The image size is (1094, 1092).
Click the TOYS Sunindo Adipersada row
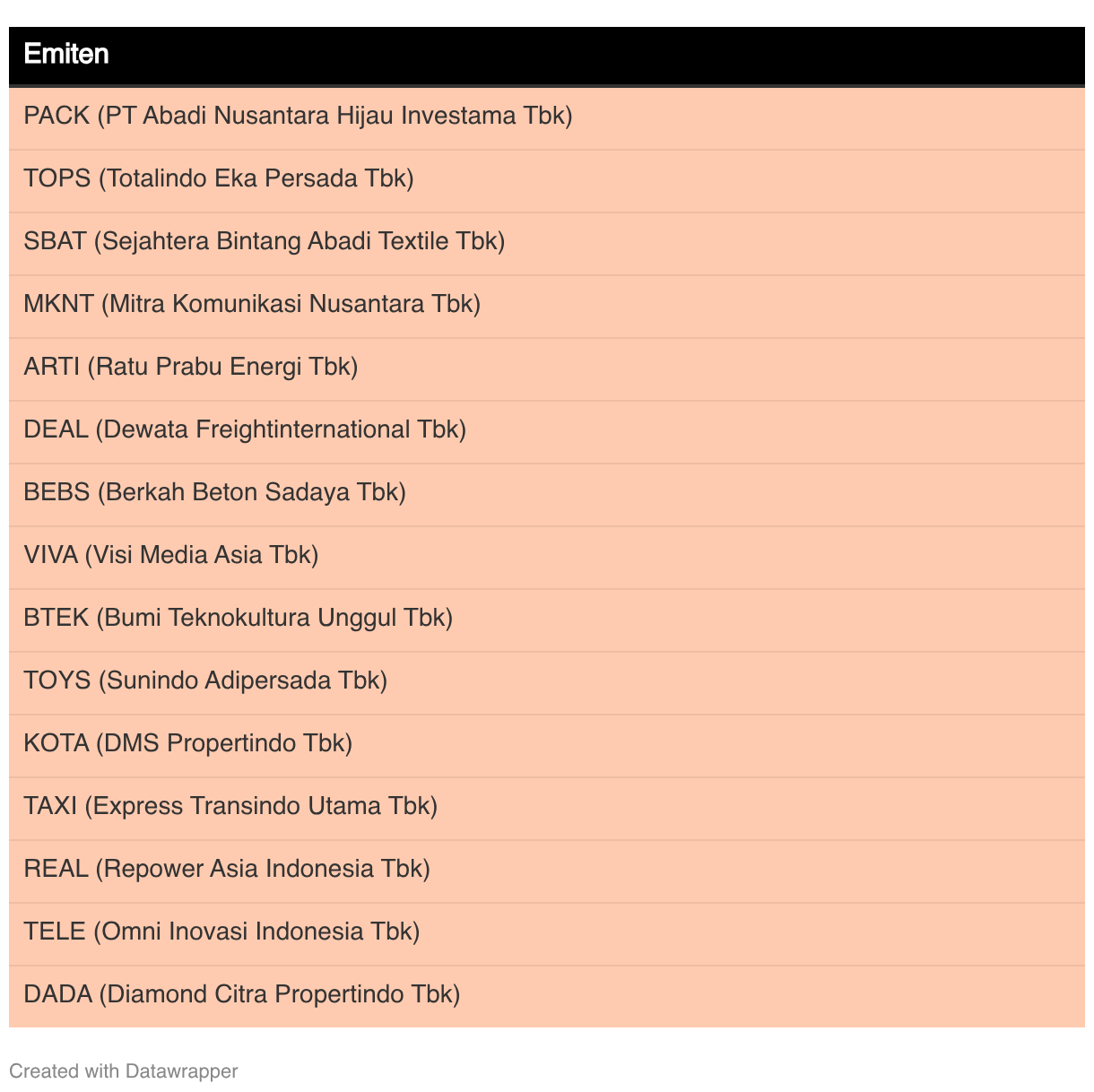205,680
